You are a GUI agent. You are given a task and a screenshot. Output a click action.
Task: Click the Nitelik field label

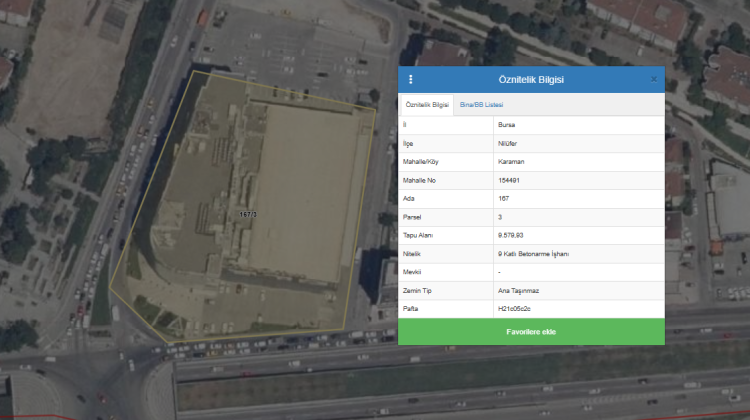(x=411, y=253)
